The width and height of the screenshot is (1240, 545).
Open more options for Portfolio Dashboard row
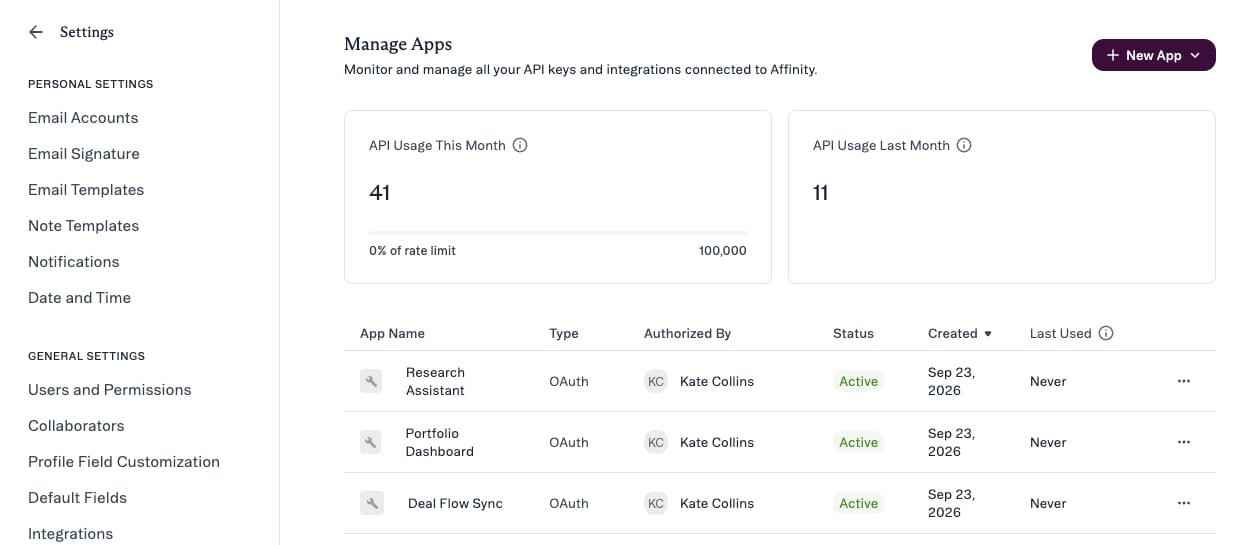click(x=1184, y=442)
